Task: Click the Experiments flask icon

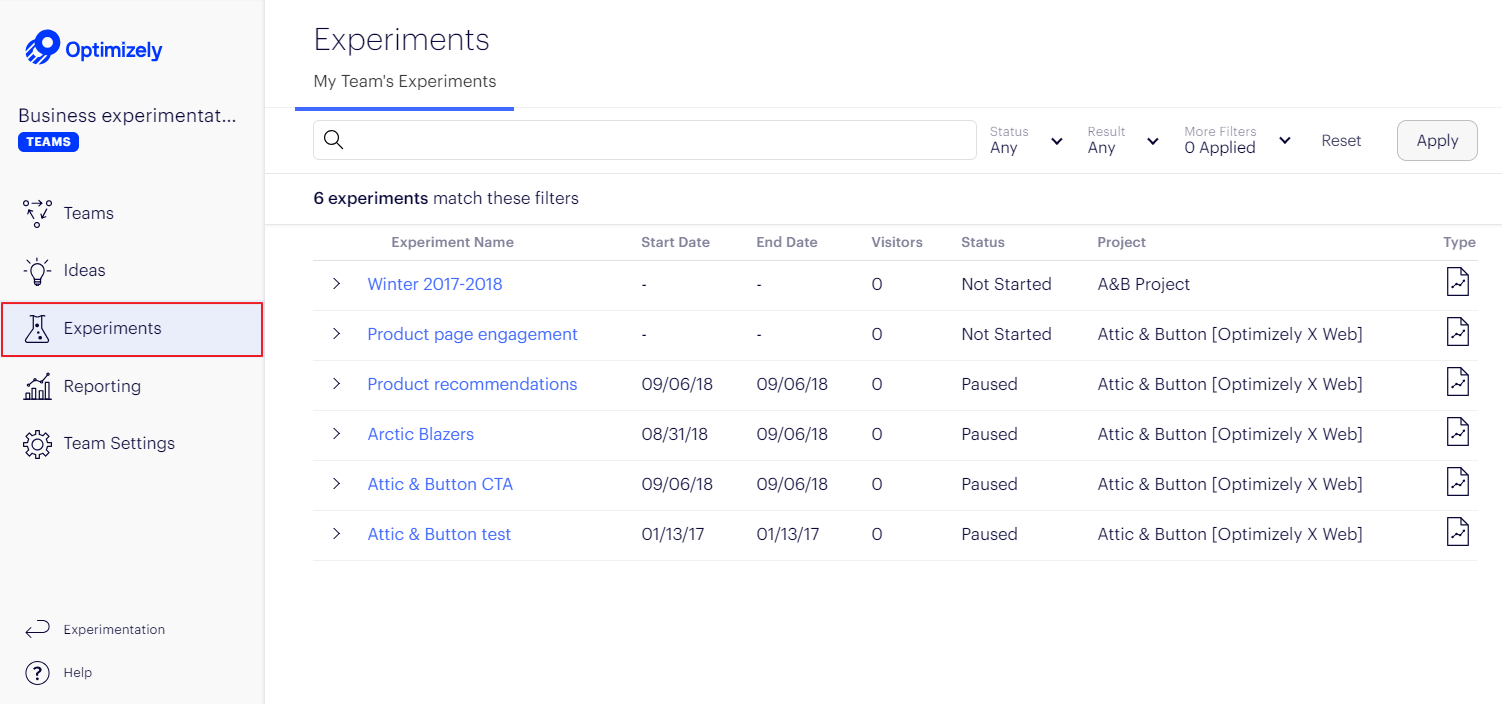Action: [37, 328]
